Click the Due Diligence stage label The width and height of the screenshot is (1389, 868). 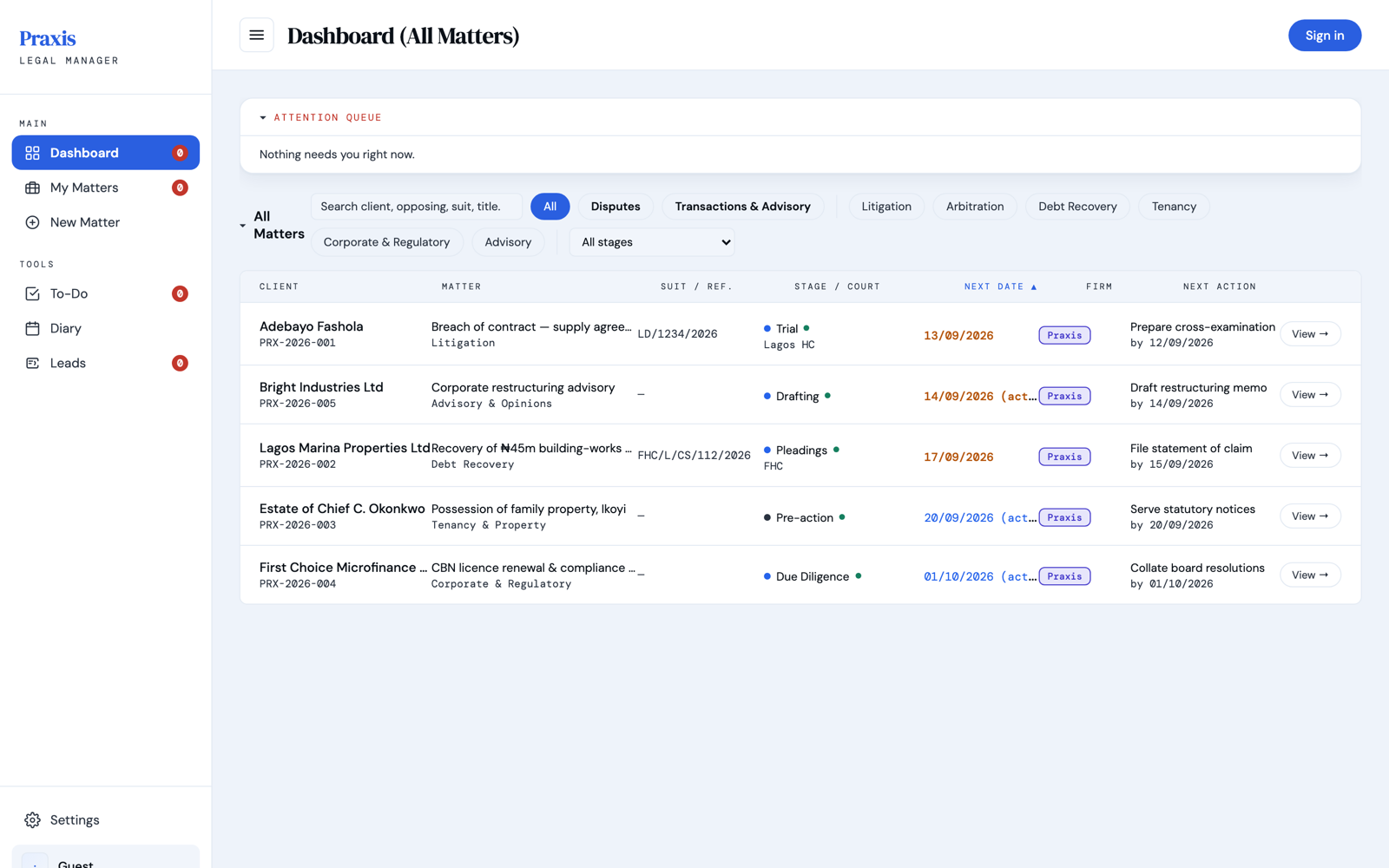(x=813, y=577)
